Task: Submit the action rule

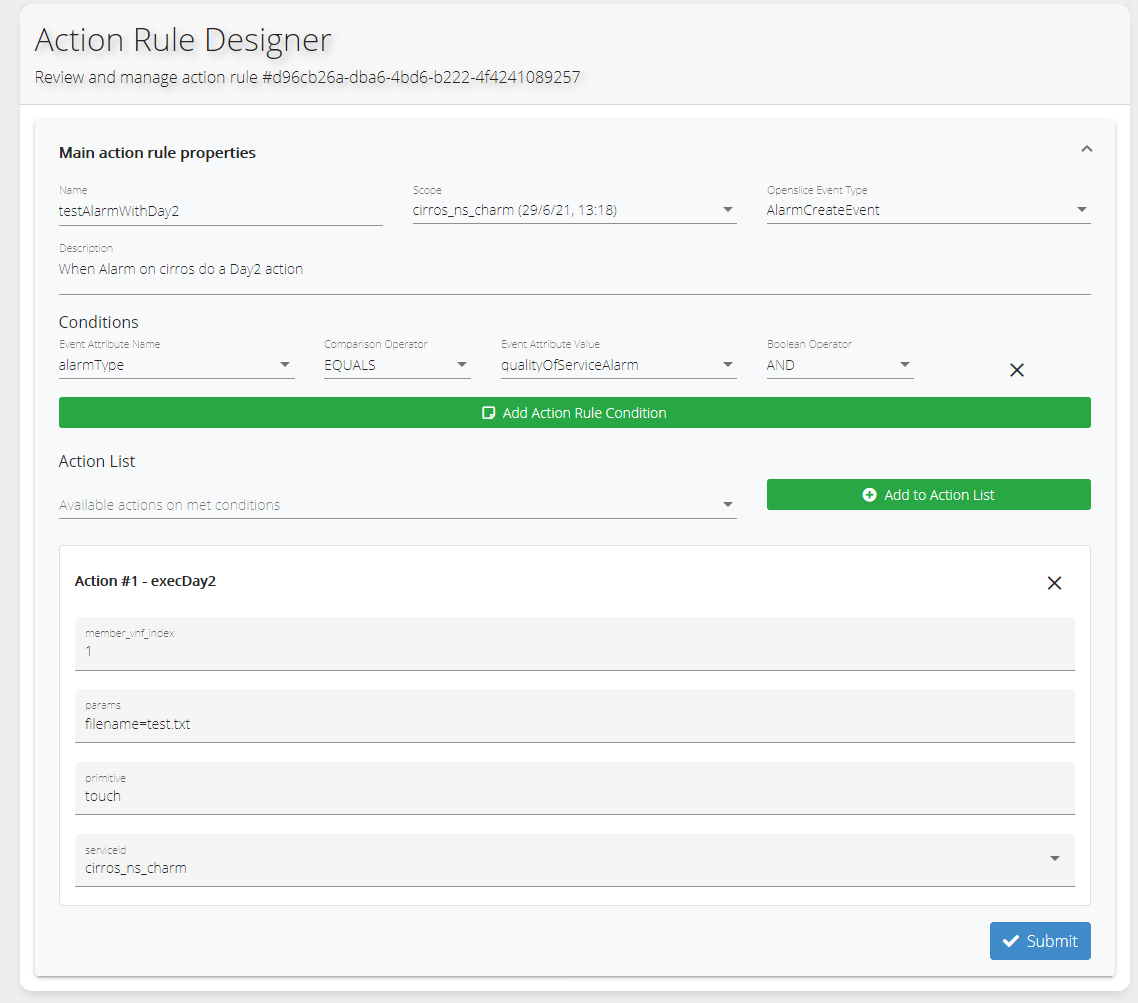Action: tap(1040, 941)
